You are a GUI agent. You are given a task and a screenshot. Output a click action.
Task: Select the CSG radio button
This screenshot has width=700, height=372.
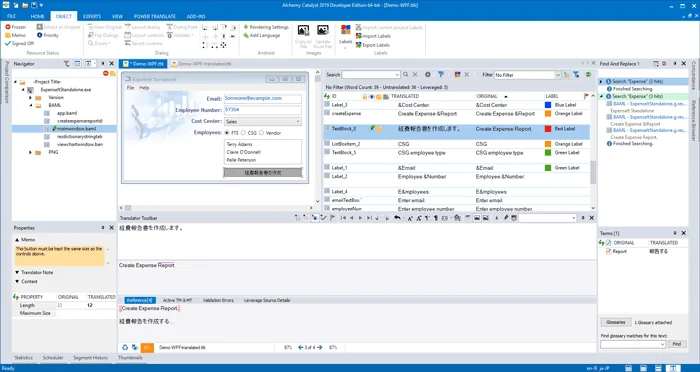[243, 133]
